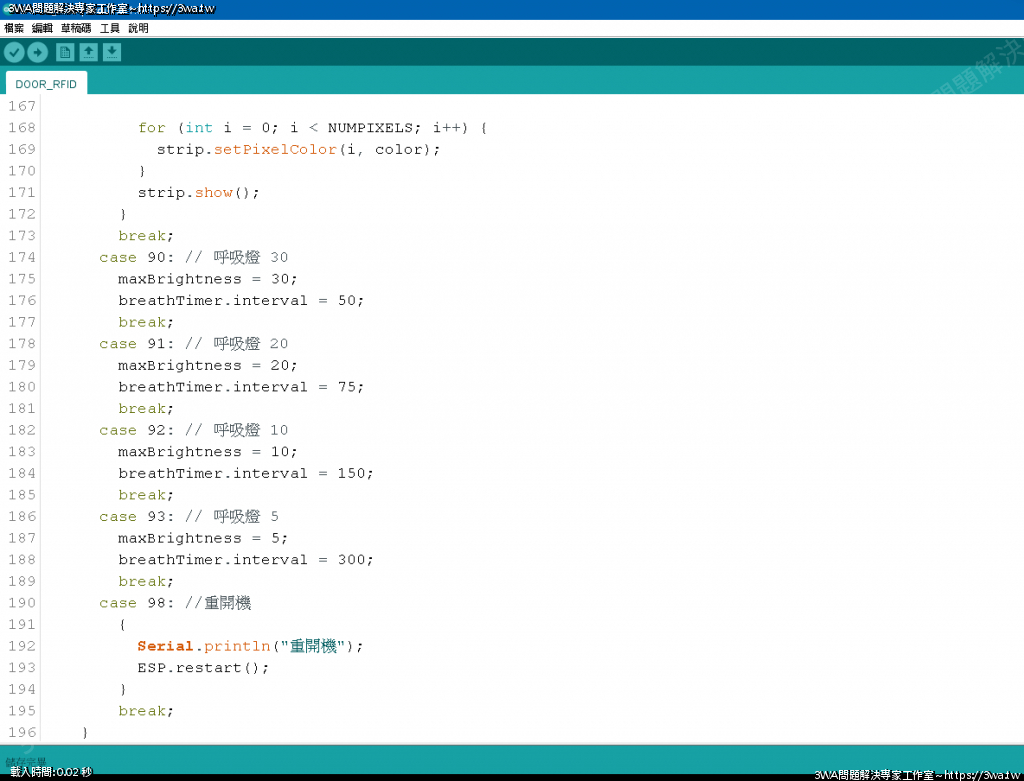Screen dimensions: 1024x781
Task: Click the Upload arrow button
Action: (x=37, y=52)
